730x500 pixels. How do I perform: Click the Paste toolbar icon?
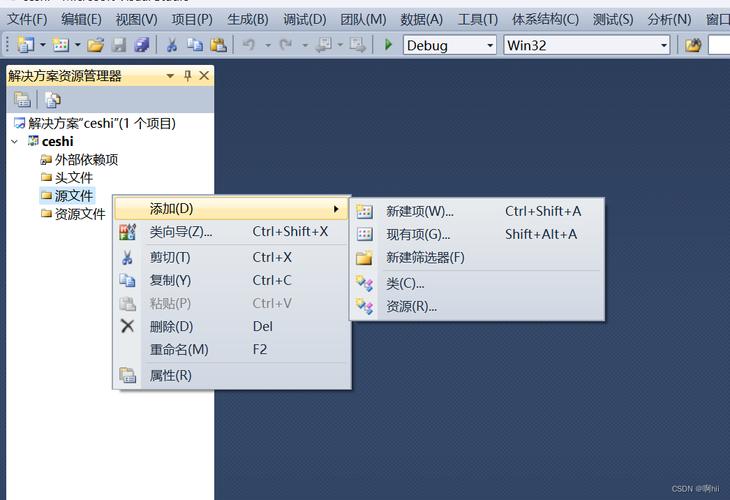tap(218, 45)
